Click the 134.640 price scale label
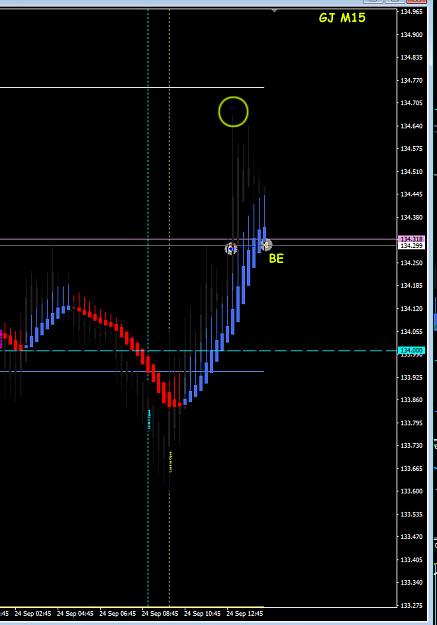 (411, 126)
